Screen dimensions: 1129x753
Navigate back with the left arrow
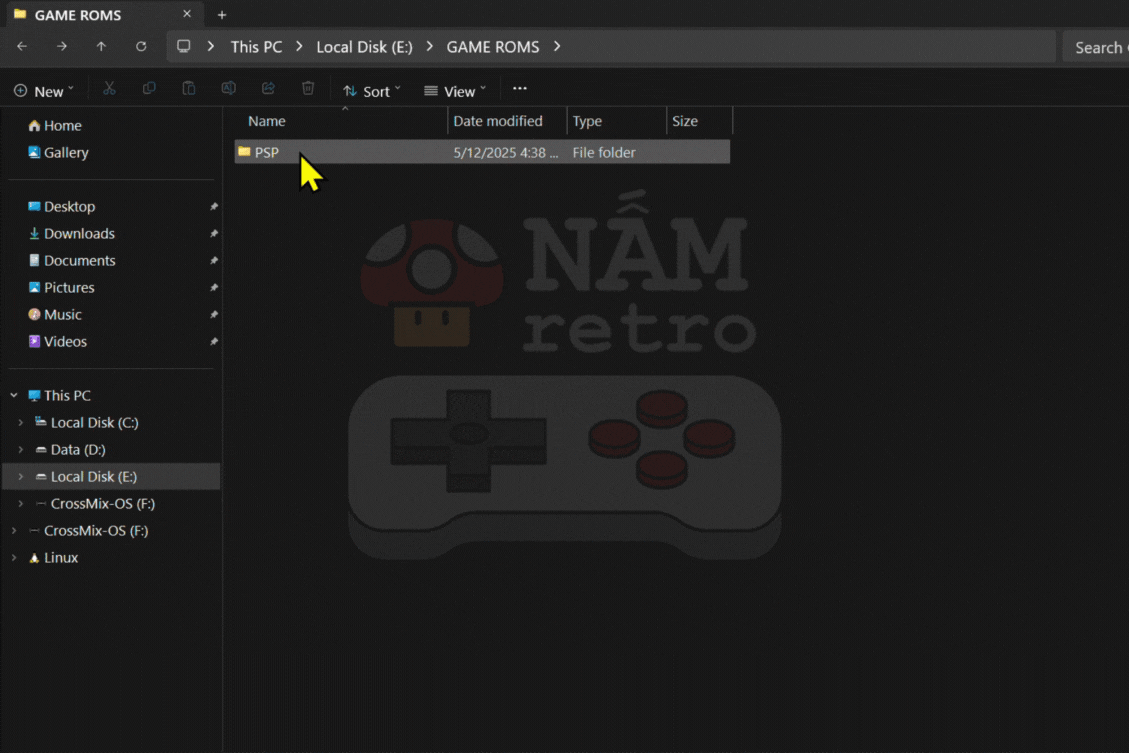22,47
